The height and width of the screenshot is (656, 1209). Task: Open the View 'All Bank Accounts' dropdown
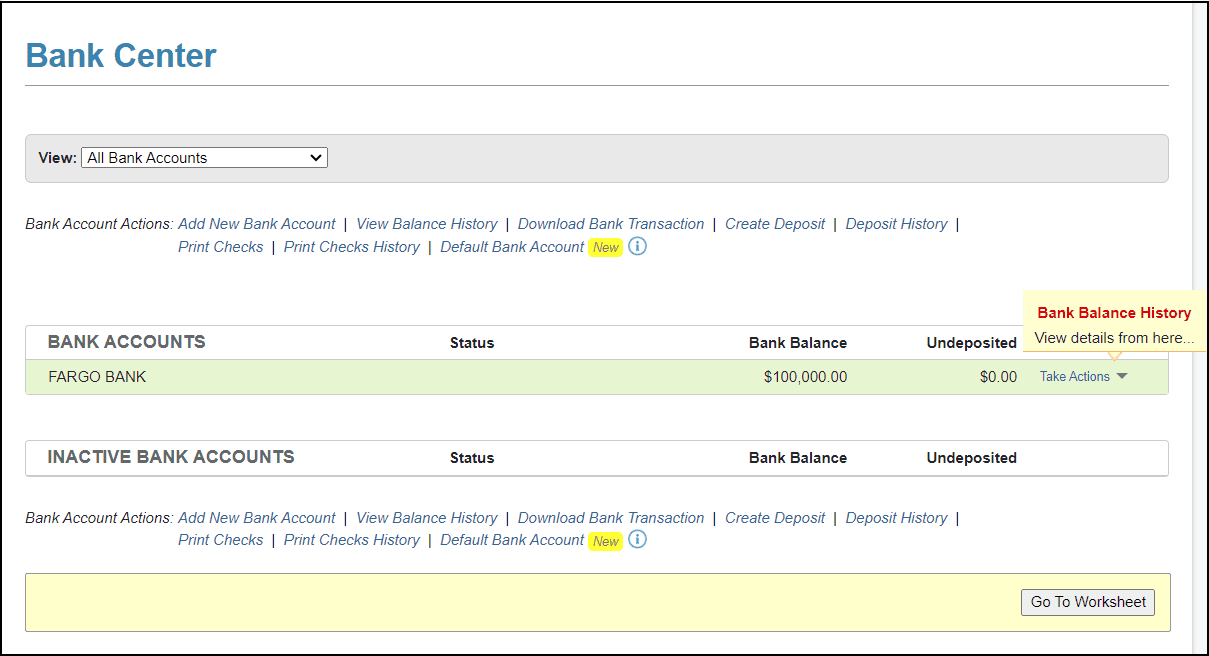[204, 158]
